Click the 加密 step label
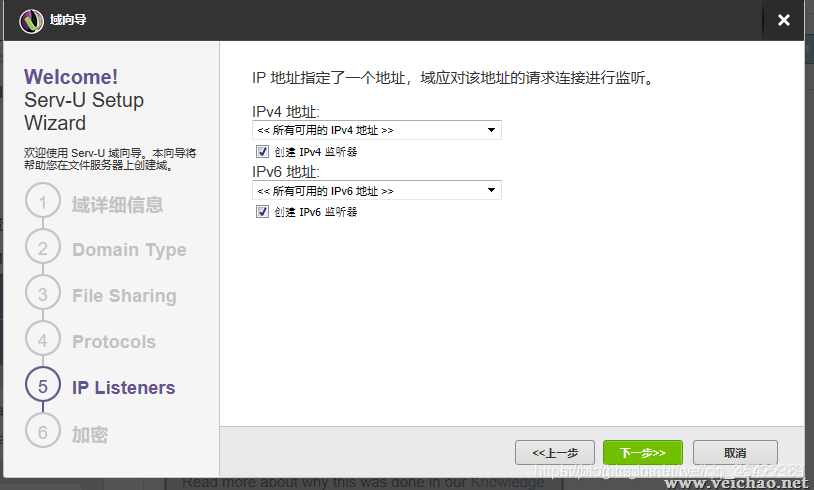Screen dimensions: 814x490 90,434
